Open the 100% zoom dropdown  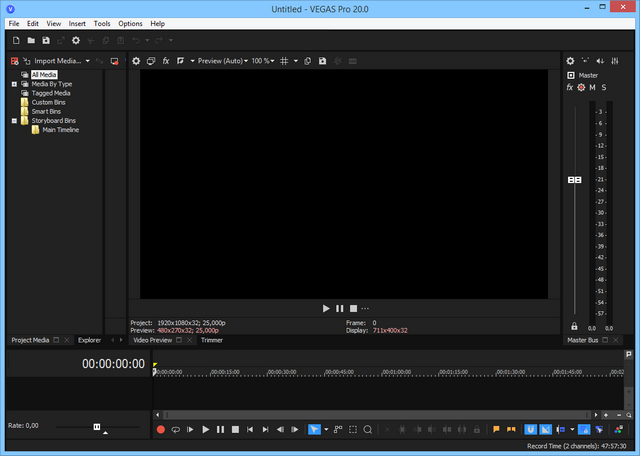(262, 61)
